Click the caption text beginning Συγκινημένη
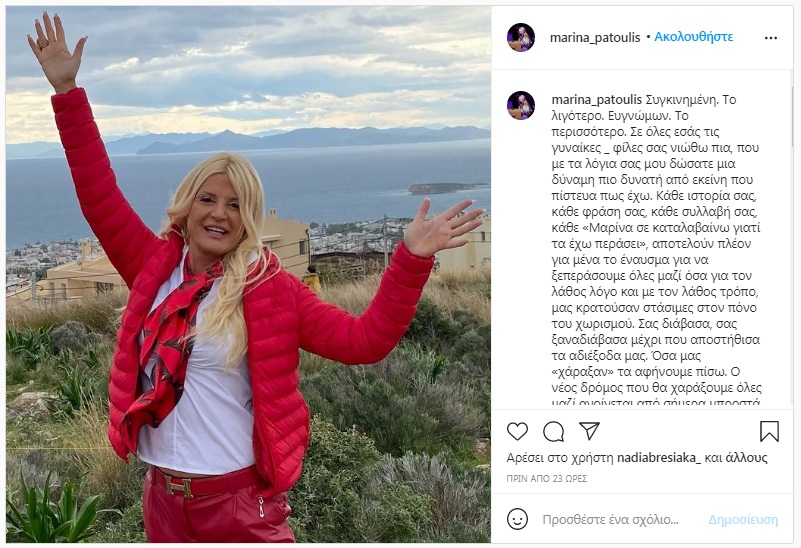The width and height of the screenshot is (801, 548). [x=656, y=251]
